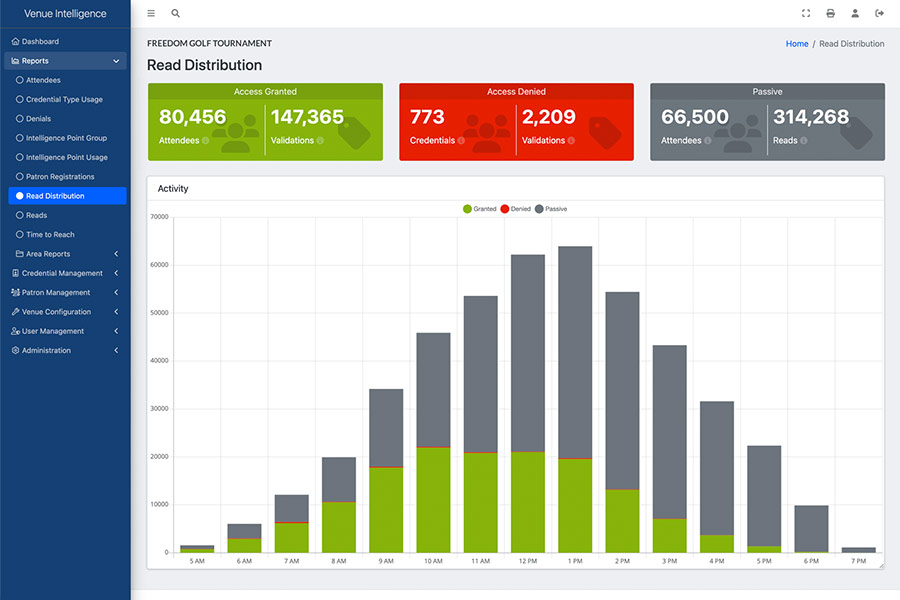Click the 1 PM bar in Activity chart

[x=575, y=400]
